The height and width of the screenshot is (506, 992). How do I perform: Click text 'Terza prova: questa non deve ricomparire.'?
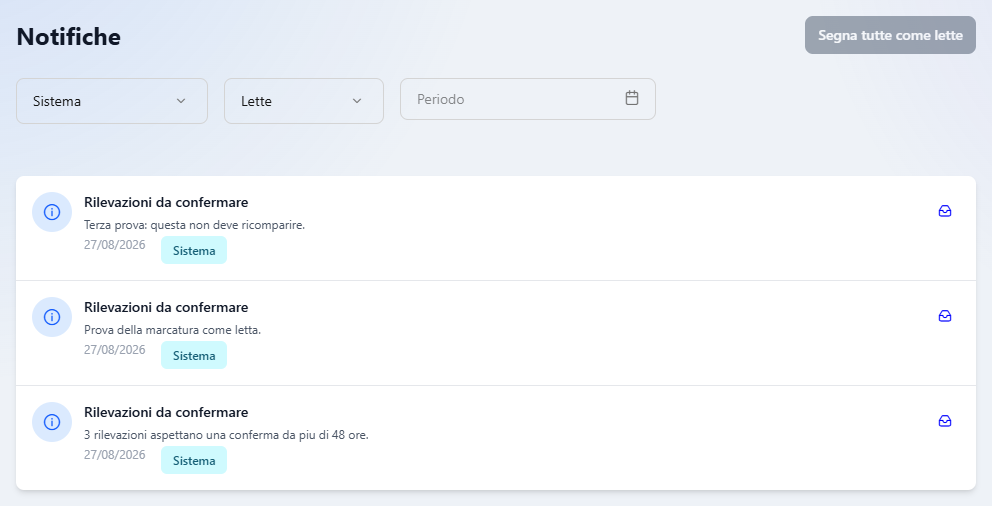pyautogui.click(x=194, y=225)
